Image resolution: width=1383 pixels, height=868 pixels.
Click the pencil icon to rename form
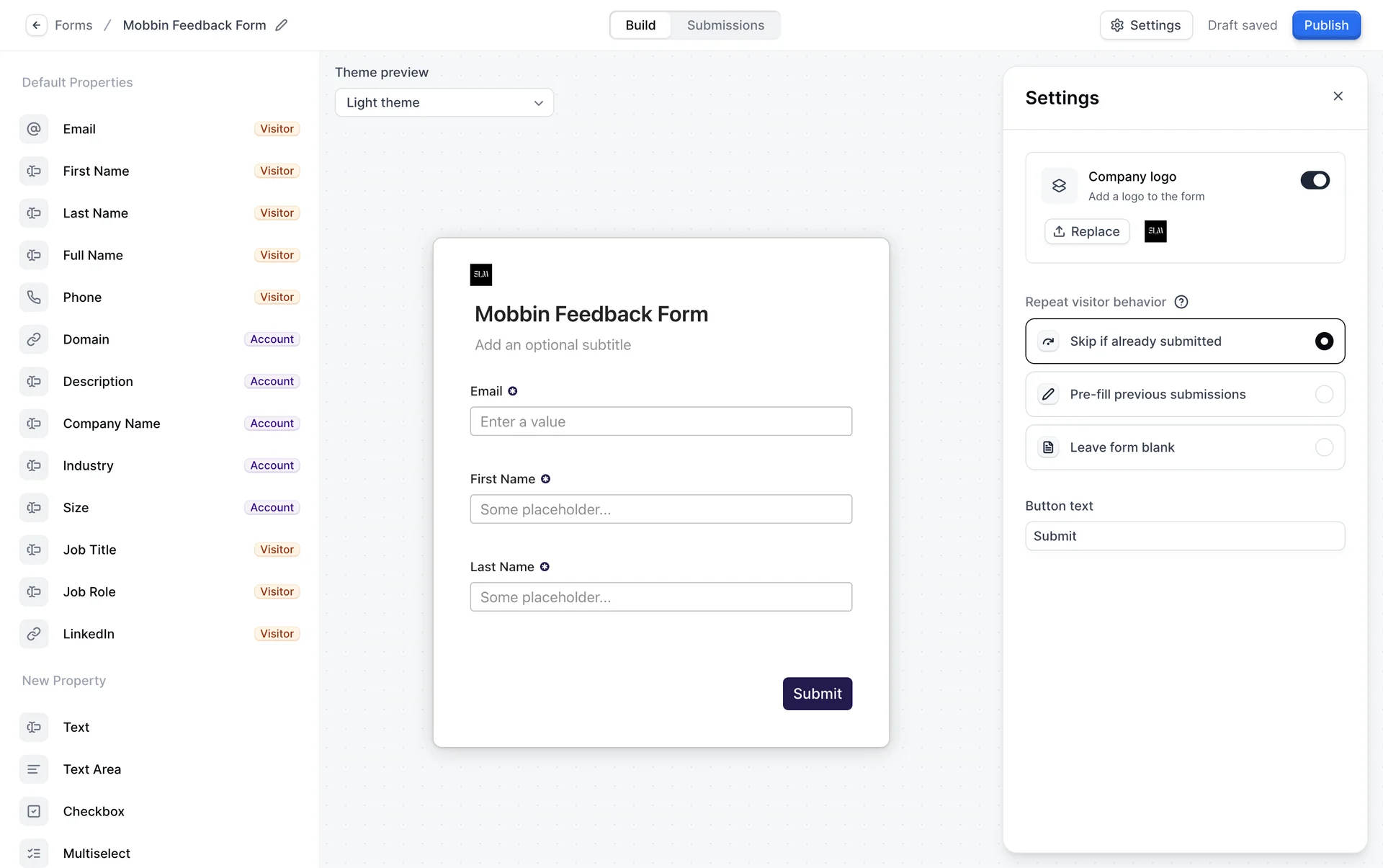coord(282,25)
